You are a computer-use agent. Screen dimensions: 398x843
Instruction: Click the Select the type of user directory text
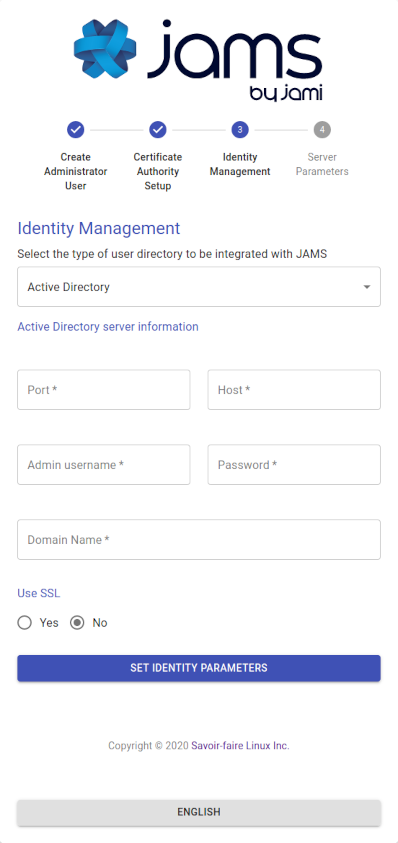click(x=172, y=254)
